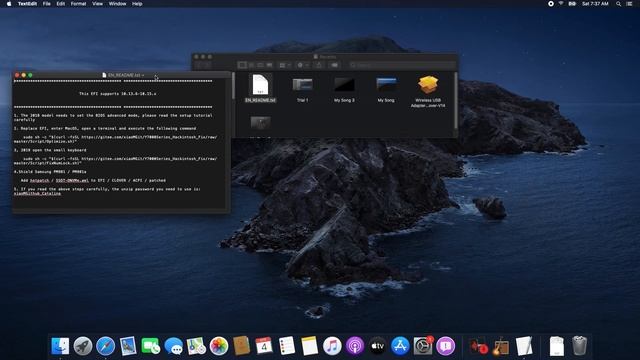This screenshot has height=360, width=640.
Task: Click the hotpatch link in TextEdit
Action: 40,180
